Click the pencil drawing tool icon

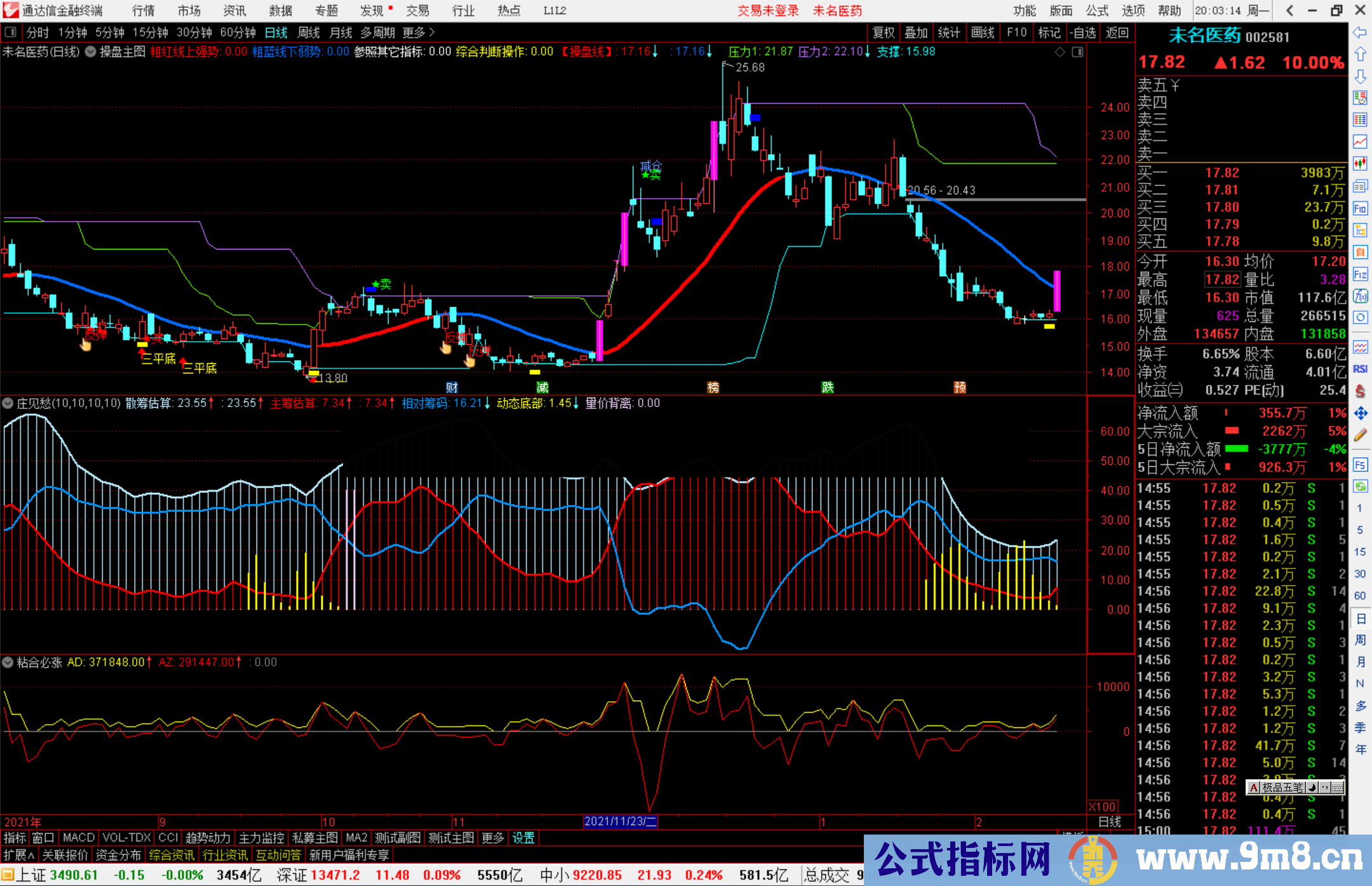click(1360, 435)
